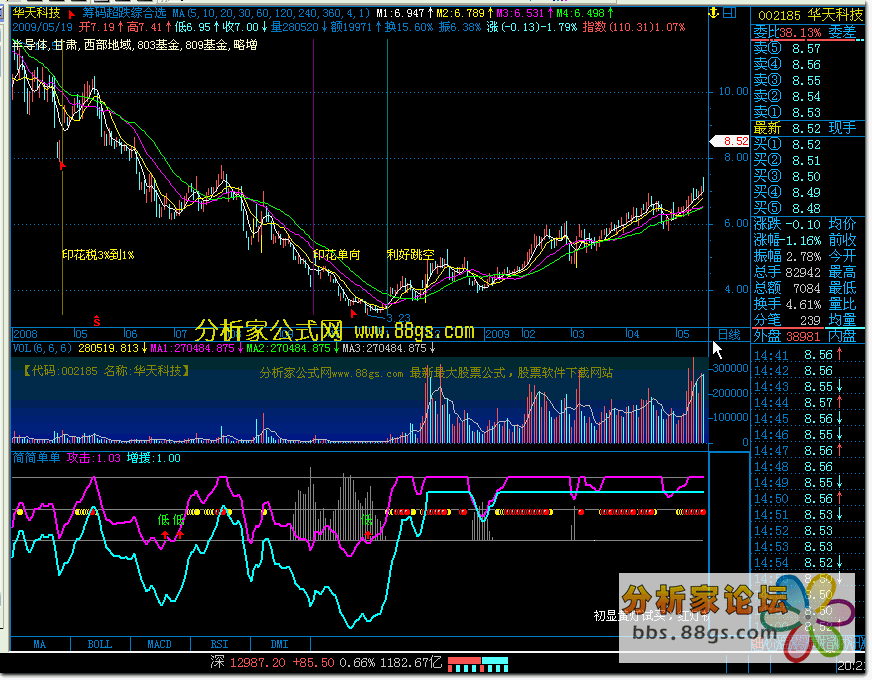Click the 攻击:1.03 indicator value
Image resolution: width=872 pixels, height=680 pixels.
pos(93,458)
